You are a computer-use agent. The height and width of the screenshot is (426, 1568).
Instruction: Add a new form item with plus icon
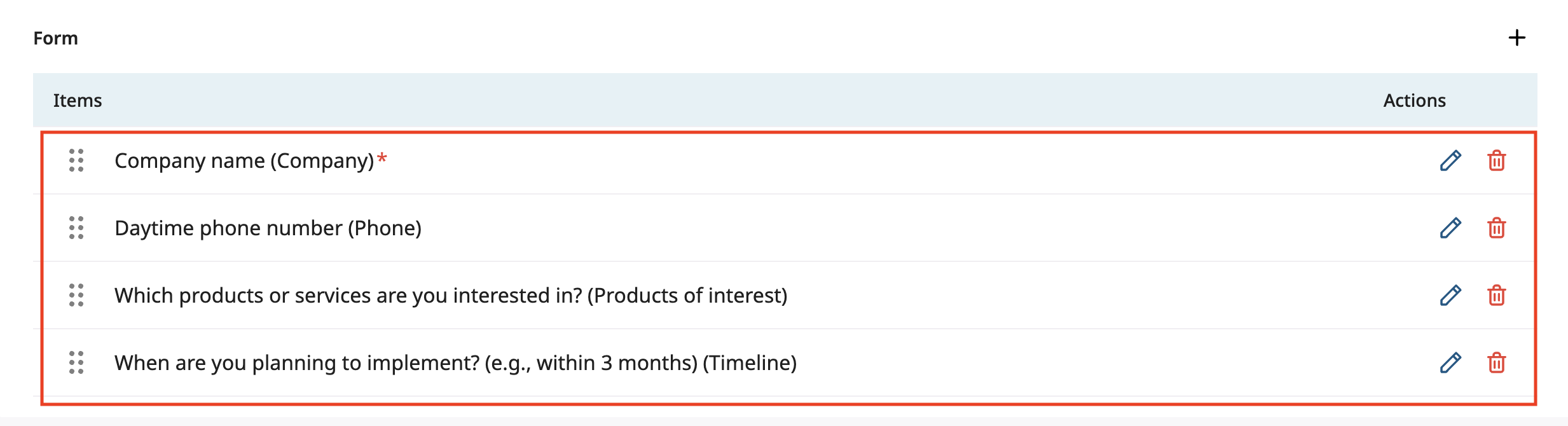(1517, 38)
